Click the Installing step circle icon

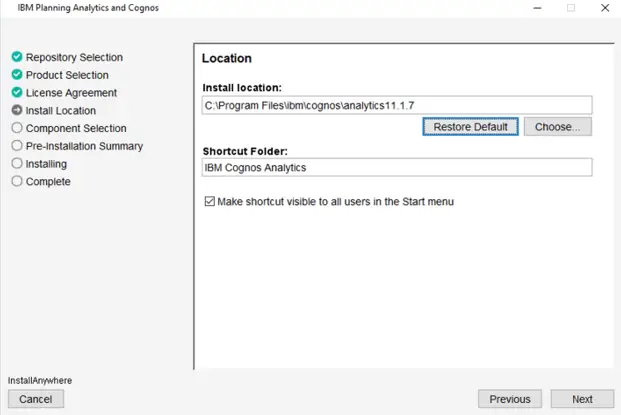17,164
